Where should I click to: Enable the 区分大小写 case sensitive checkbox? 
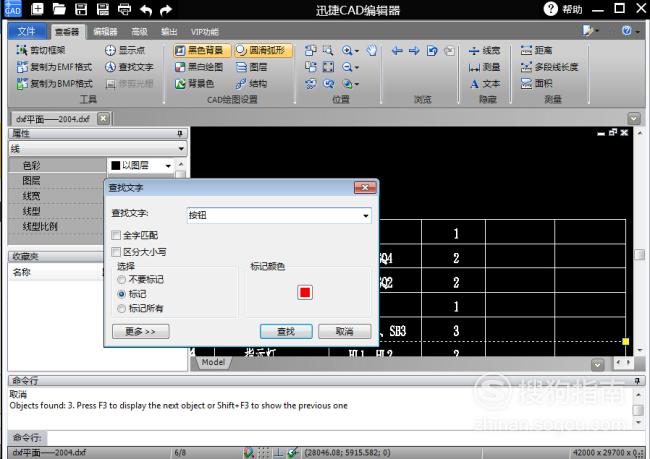point(116,252)
